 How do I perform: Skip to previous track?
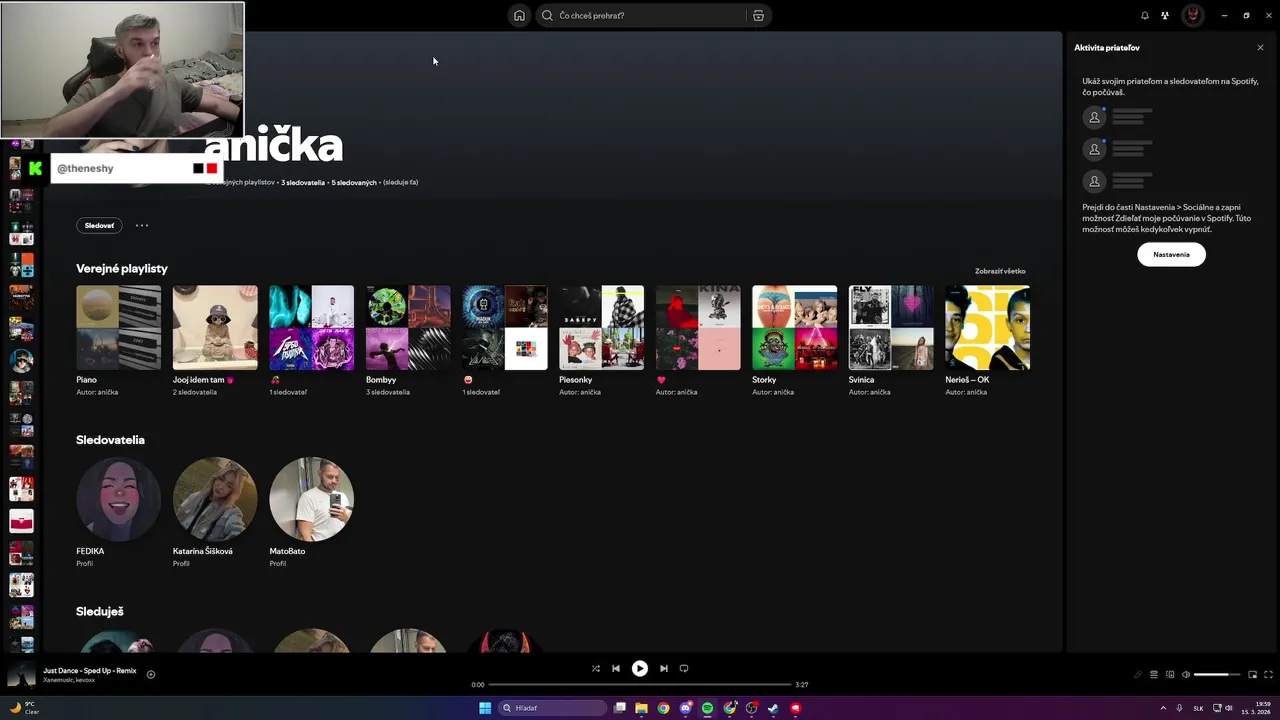tap(616, 669)
